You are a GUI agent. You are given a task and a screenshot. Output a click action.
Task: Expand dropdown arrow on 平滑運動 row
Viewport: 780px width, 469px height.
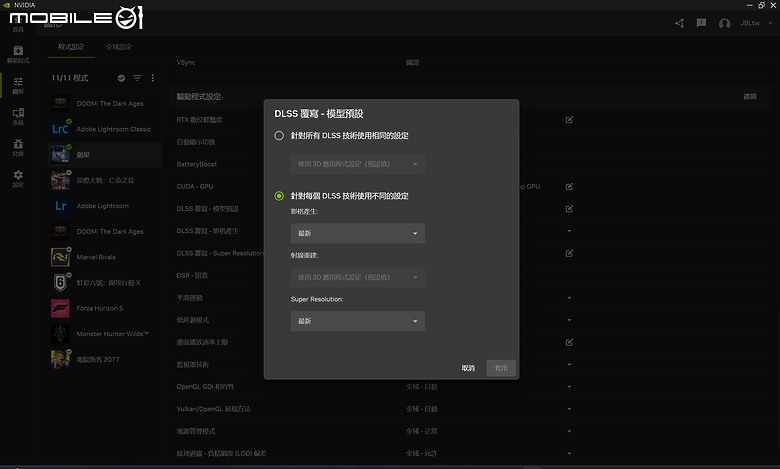click(x=569, y=298)
